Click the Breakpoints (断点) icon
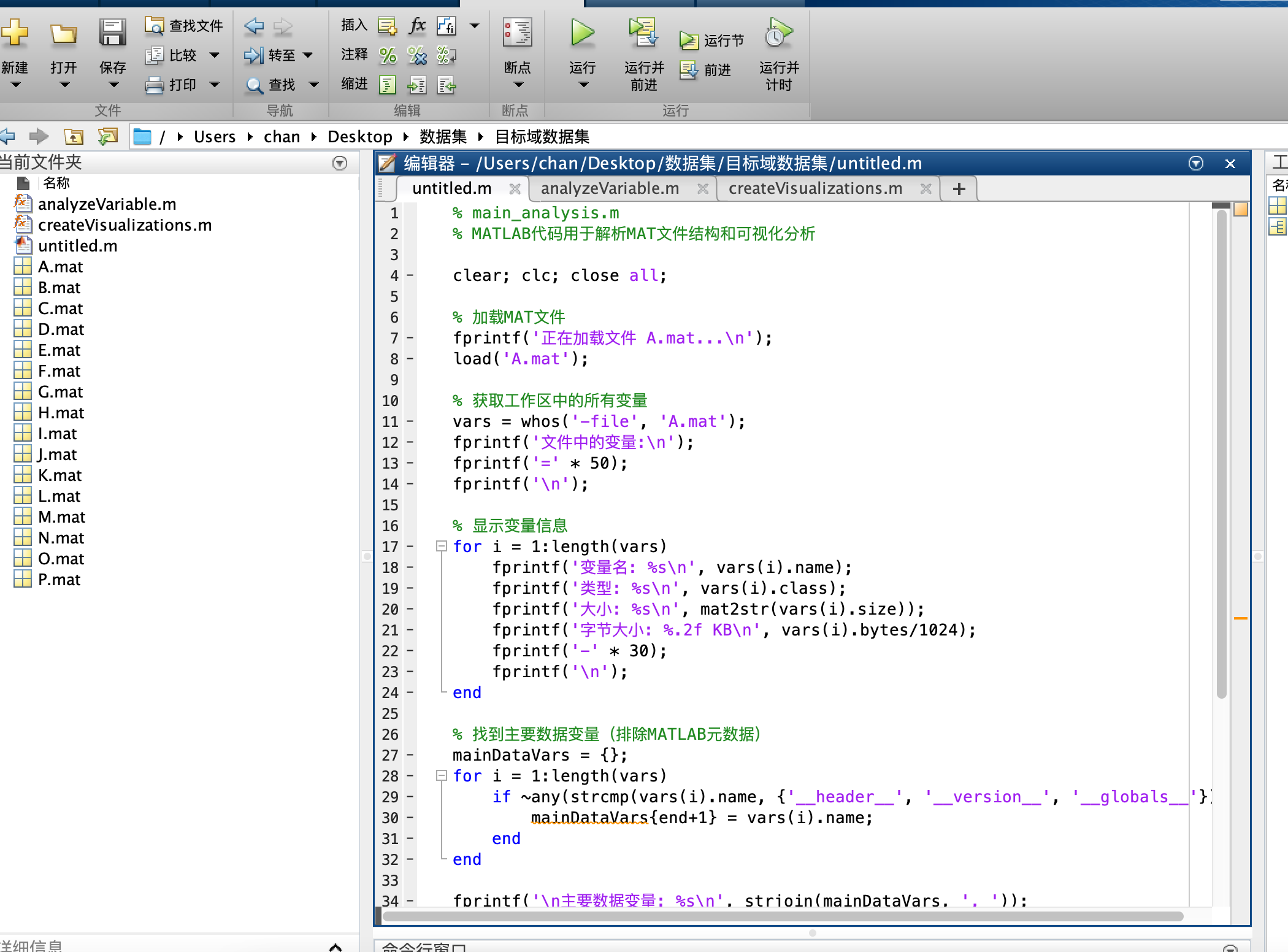 [x=518, y=33]
